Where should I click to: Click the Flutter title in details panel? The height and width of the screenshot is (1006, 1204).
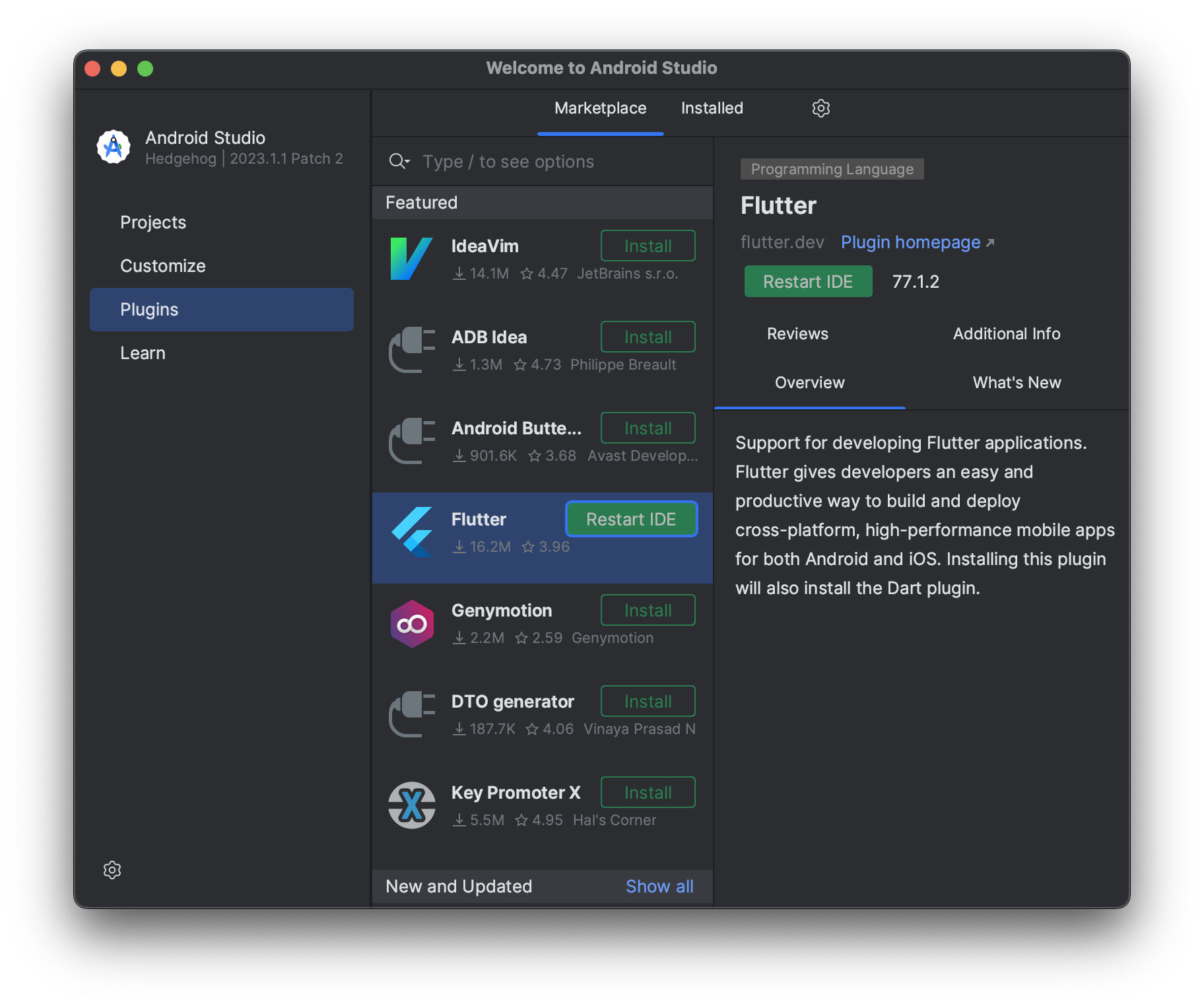[x=779, y=206]
